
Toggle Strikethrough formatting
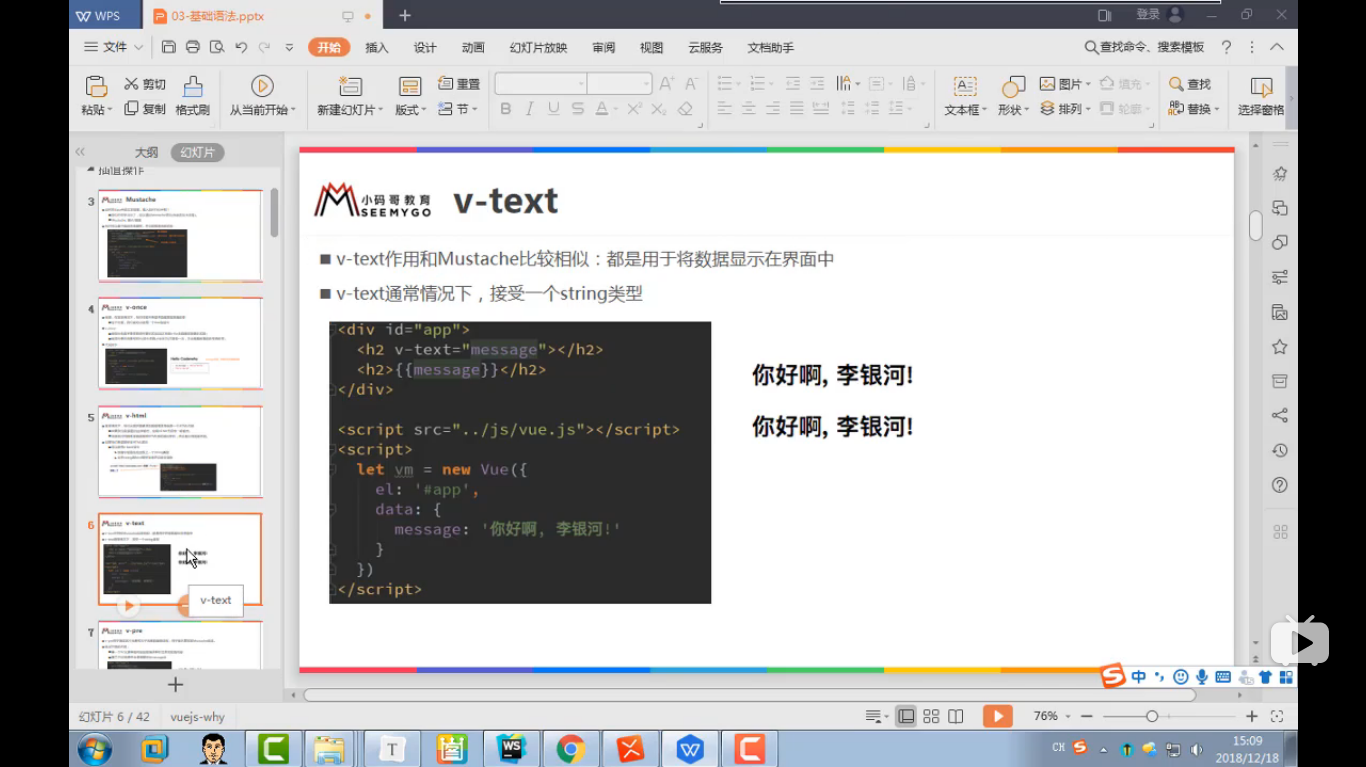tap(577, 109)
